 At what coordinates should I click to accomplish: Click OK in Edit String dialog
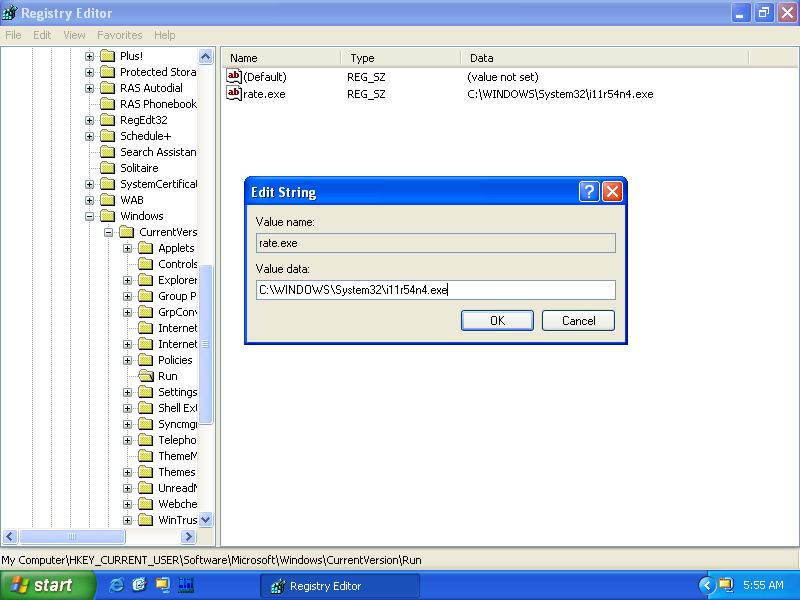click(x=497, y=320)
